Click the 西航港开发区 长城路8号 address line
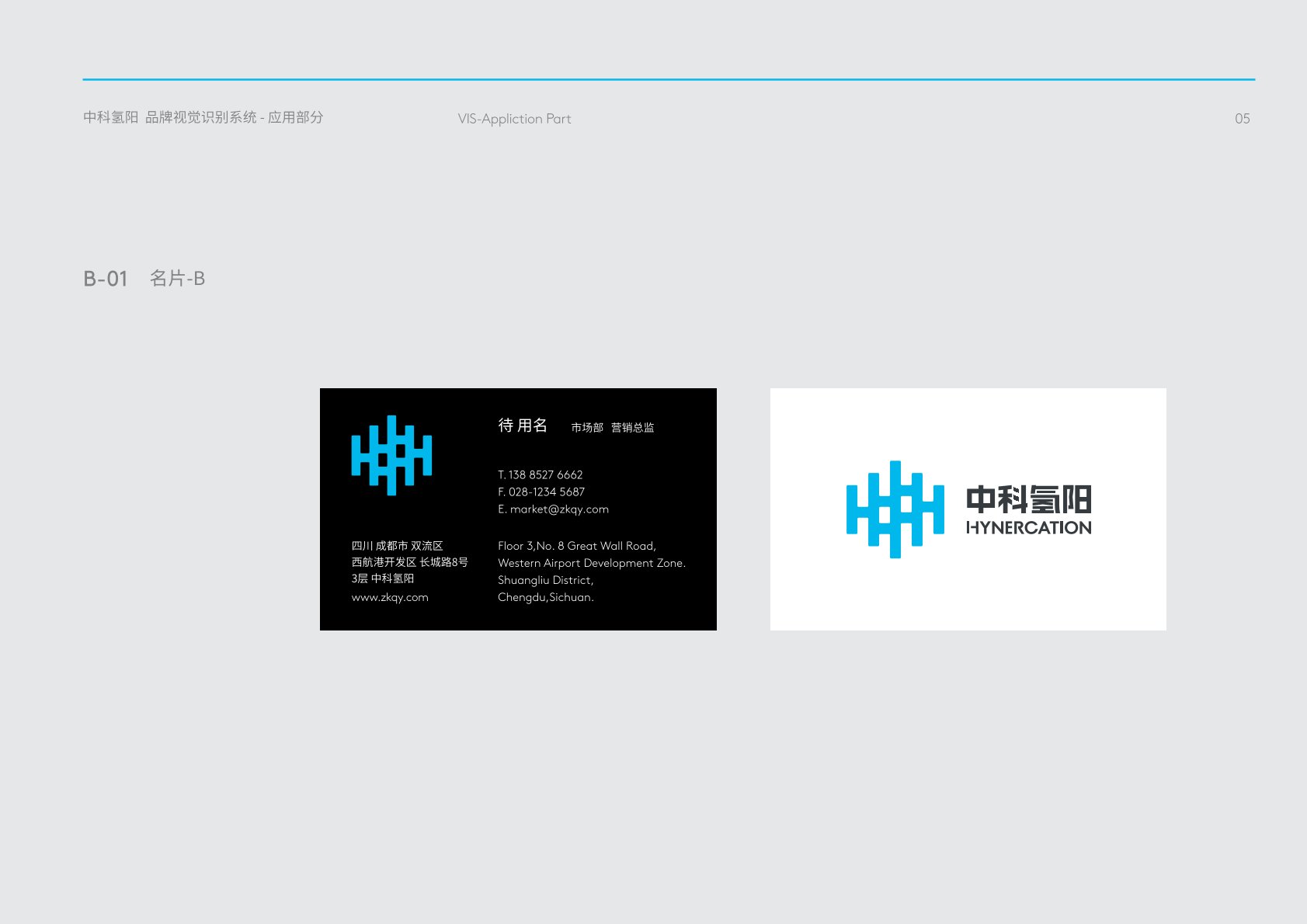 click(x=409, y=562)
